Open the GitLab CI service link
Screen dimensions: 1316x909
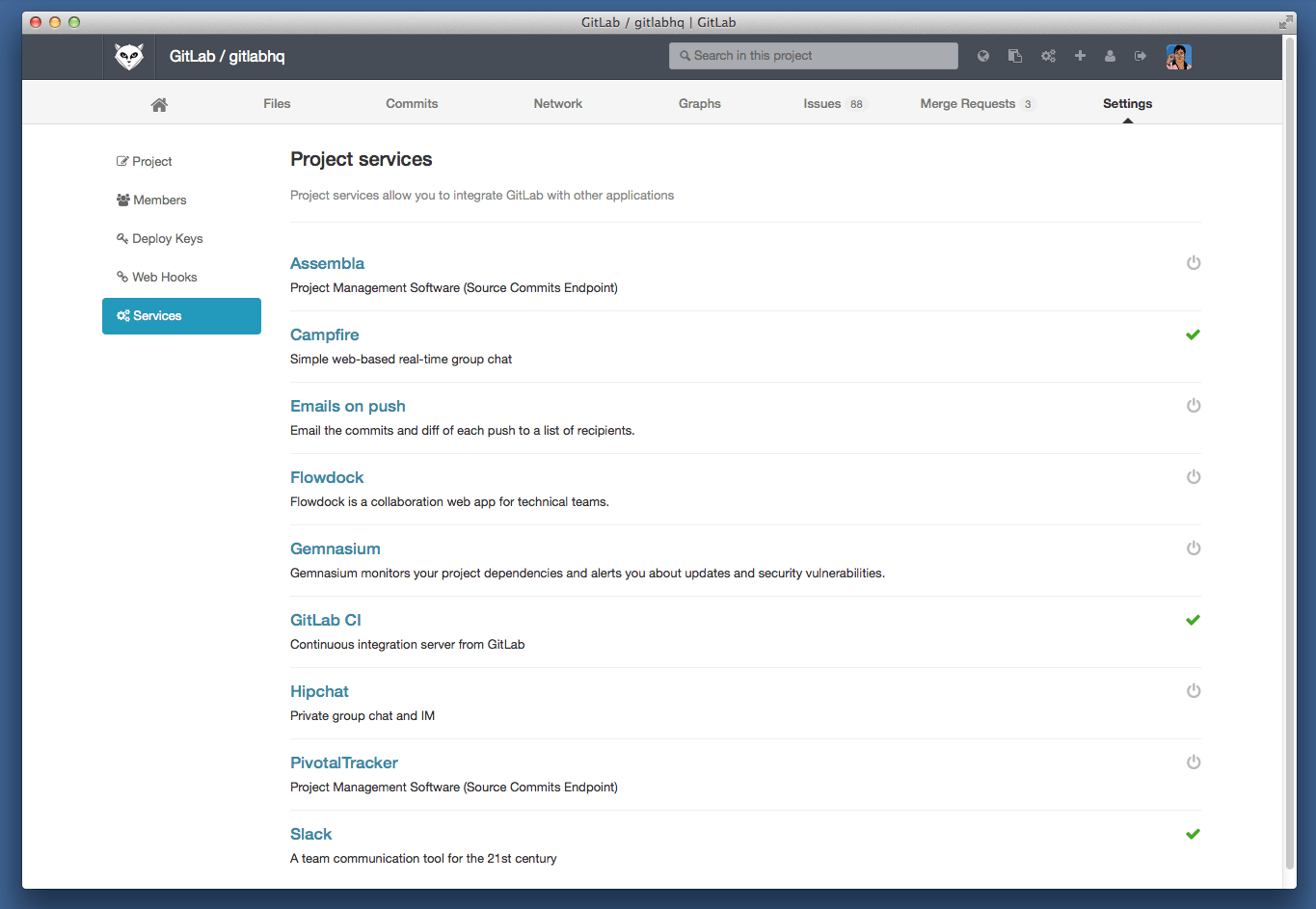click(326, 620)
